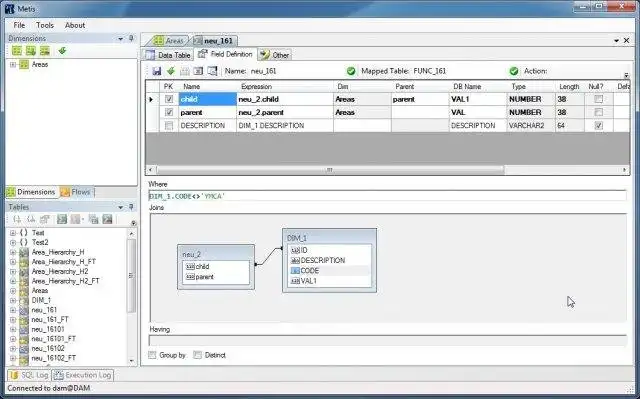Click into the Having input field
Image resolution: width=640 pixels, height=399 pixels.
[387, 341]
